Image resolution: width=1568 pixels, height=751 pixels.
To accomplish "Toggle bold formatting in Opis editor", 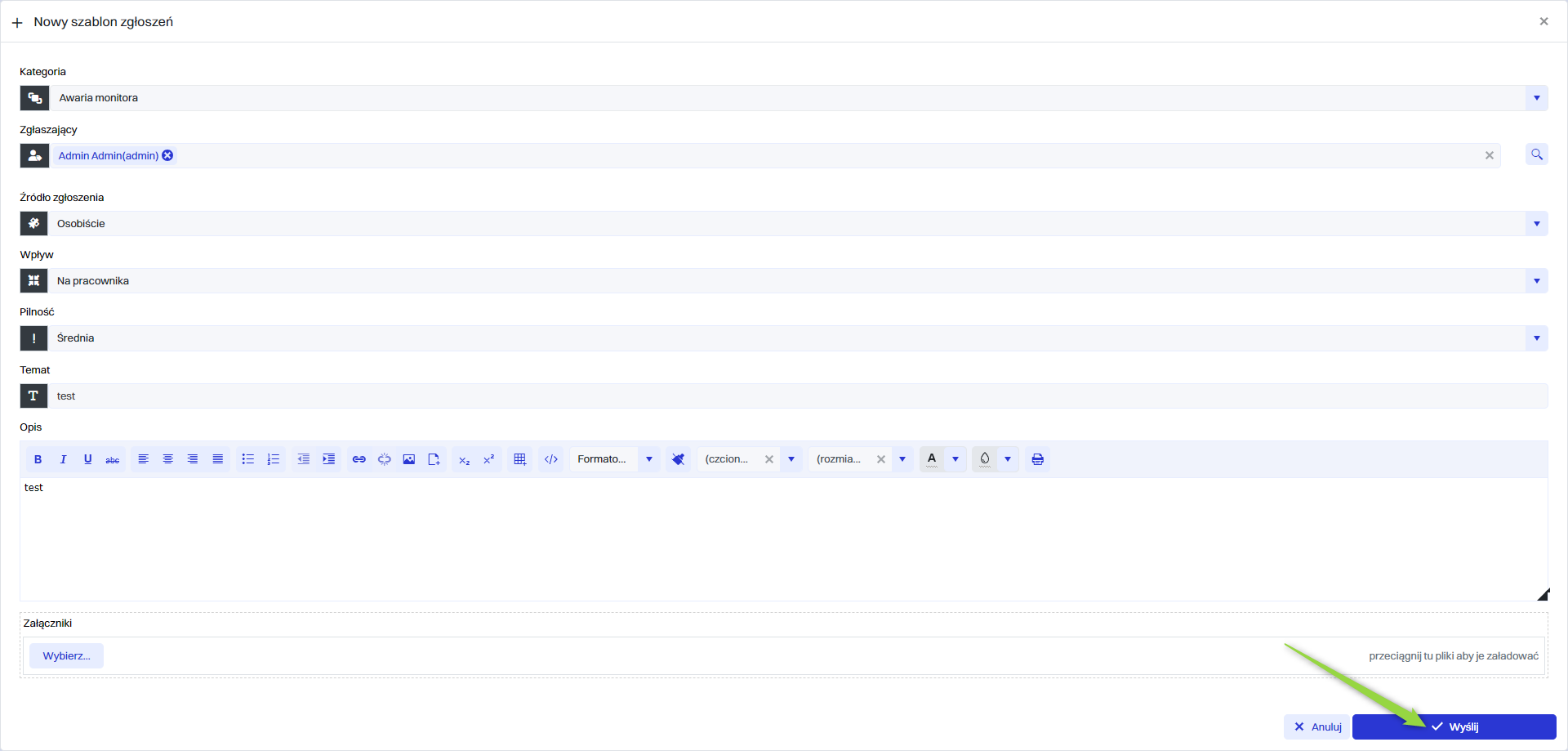I will [38, 459].
